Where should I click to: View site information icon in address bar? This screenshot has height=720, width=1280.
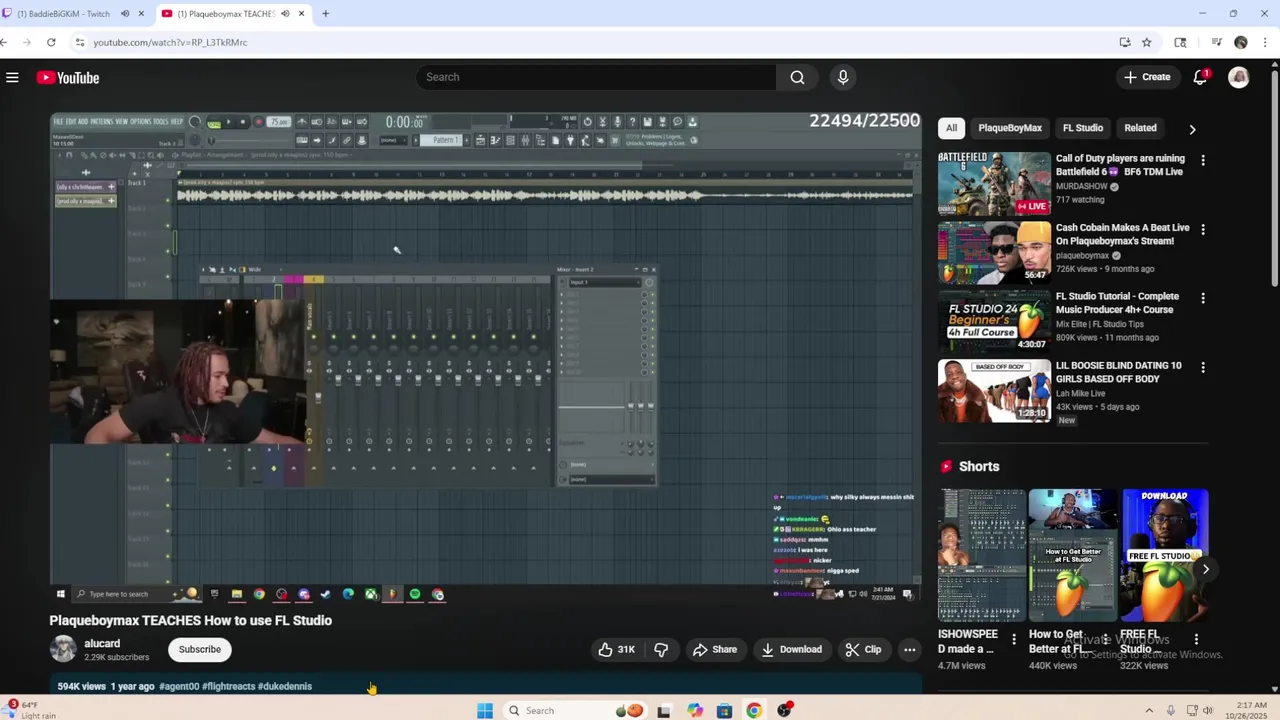pyautogui.click(x=79, y=42)
